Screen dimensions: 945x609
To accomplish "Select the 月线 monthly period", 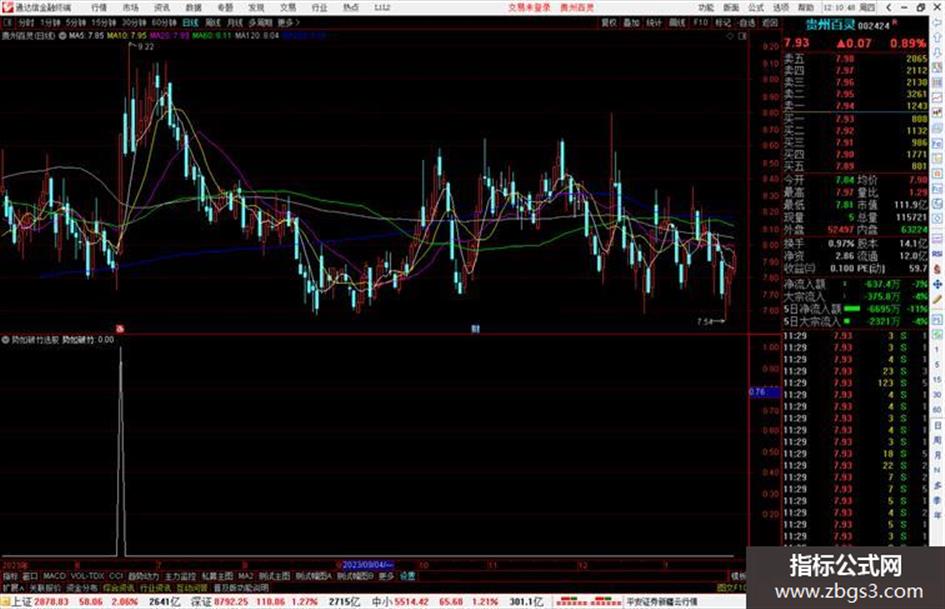I will click(x=234, y=22).
